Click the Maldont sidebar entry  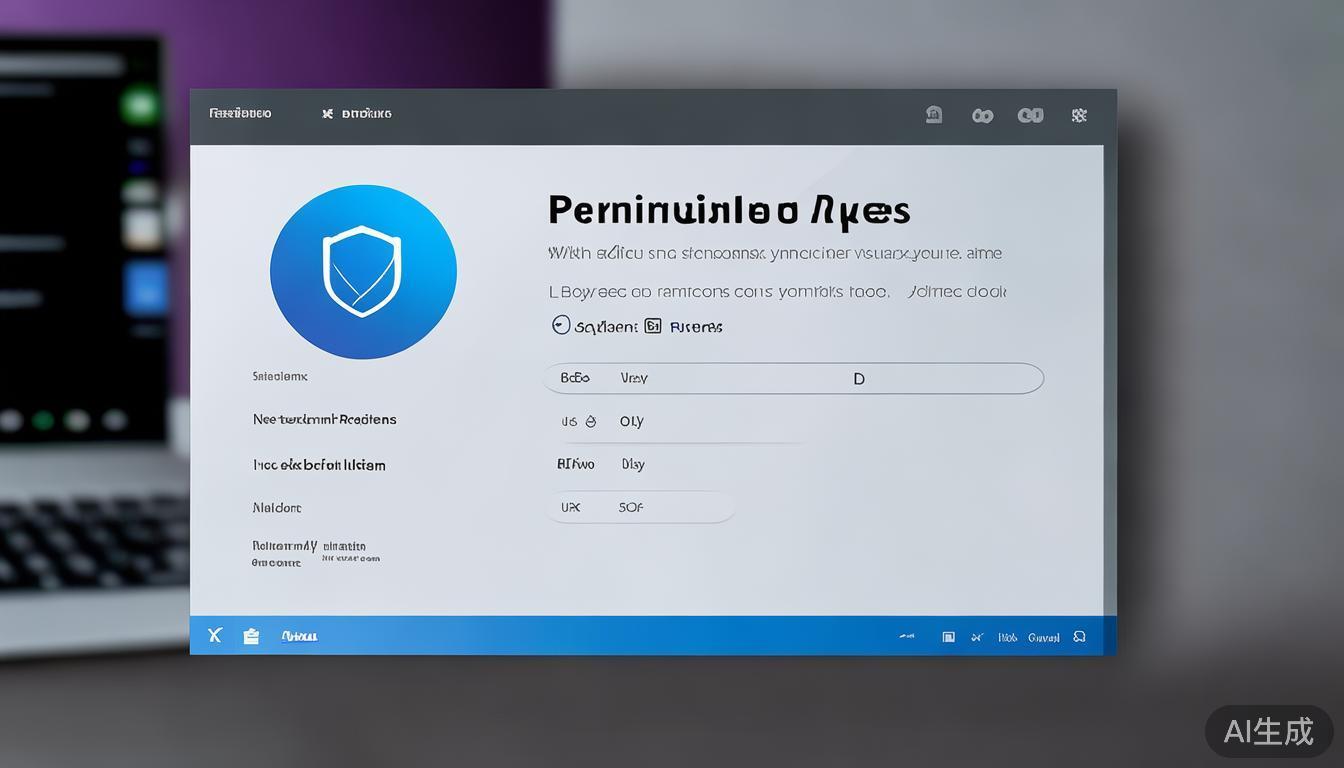pos(277,507)
